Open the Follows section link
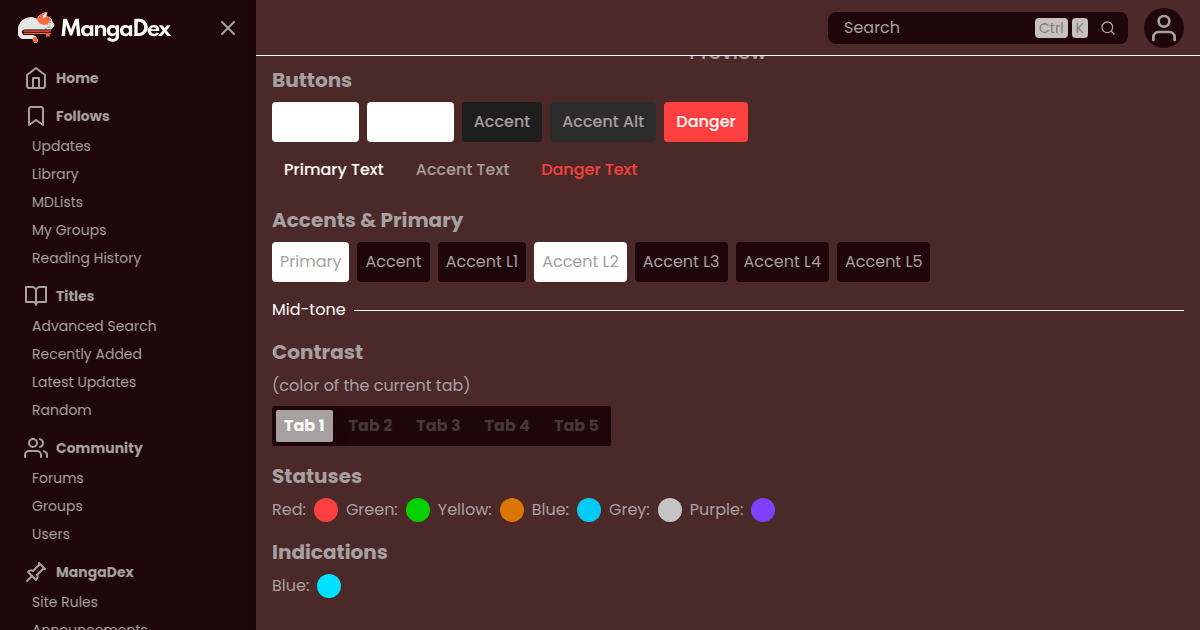The image size is (1200, 630). click(x=83, y=116)
